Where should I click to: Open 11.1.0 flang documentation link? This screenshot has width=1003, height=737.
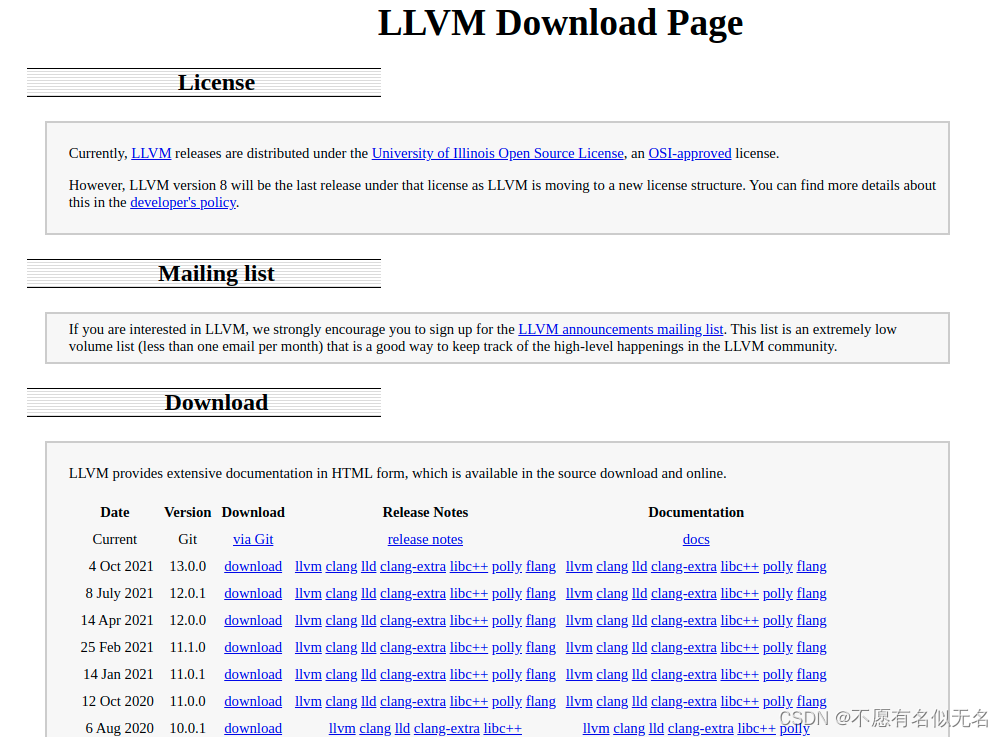tap(812, 647)
